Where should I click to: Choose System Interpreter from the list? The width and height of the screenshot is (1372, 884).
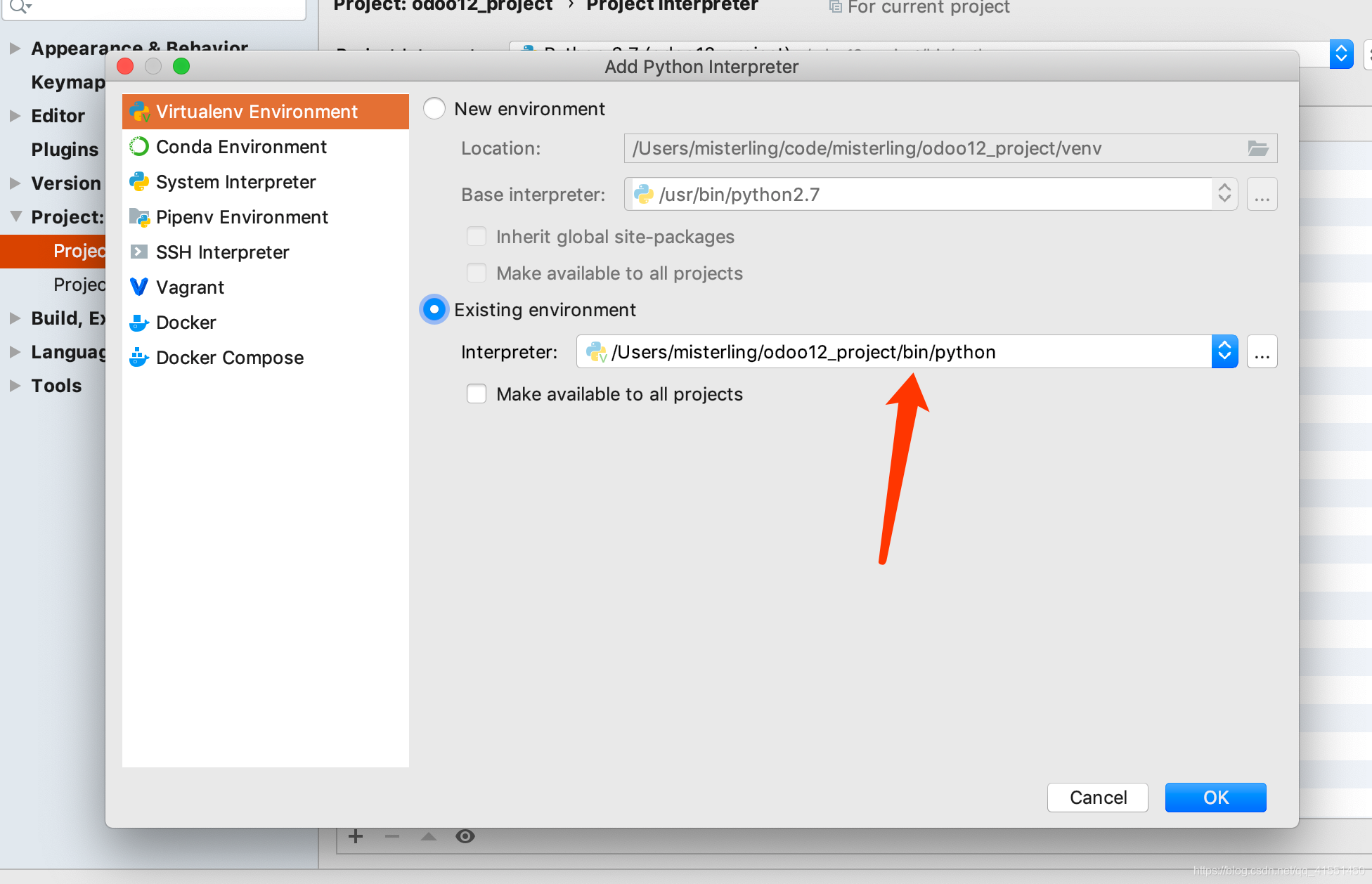[265, 182]
